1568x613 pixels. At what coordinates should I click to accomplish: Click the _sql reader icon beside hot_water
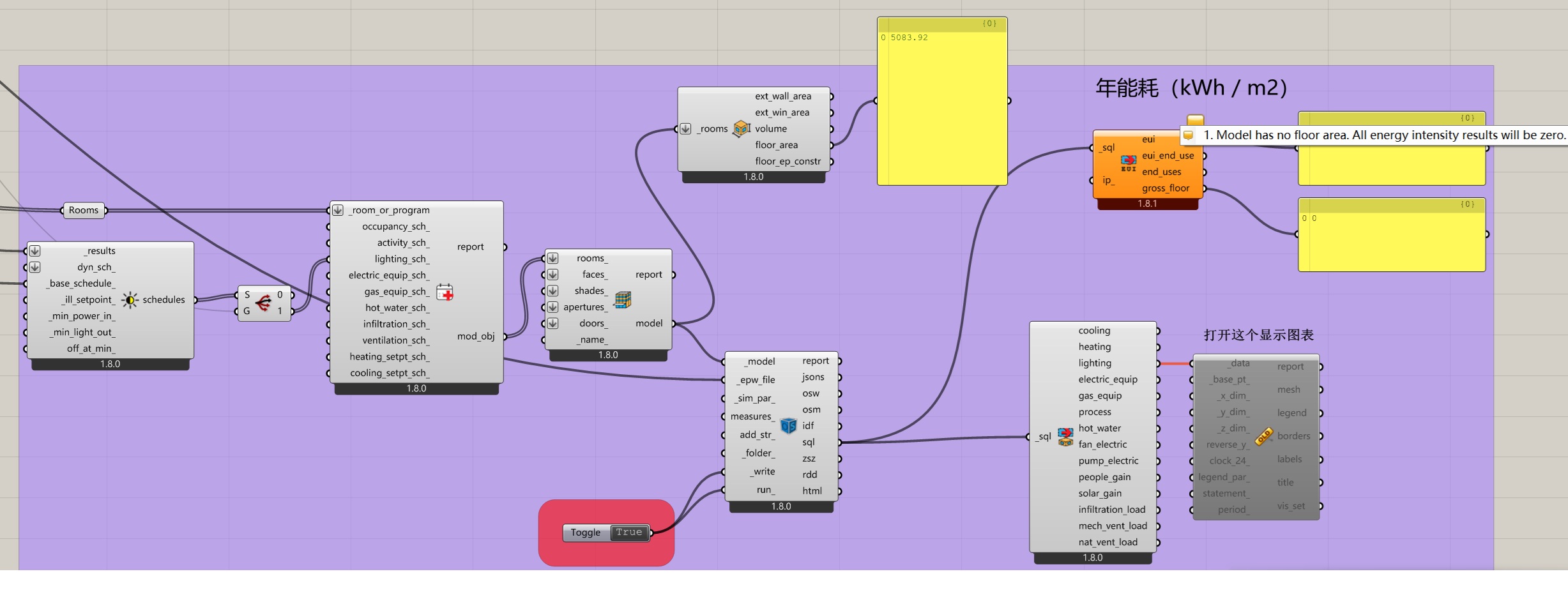click(x=1065, y=437)
